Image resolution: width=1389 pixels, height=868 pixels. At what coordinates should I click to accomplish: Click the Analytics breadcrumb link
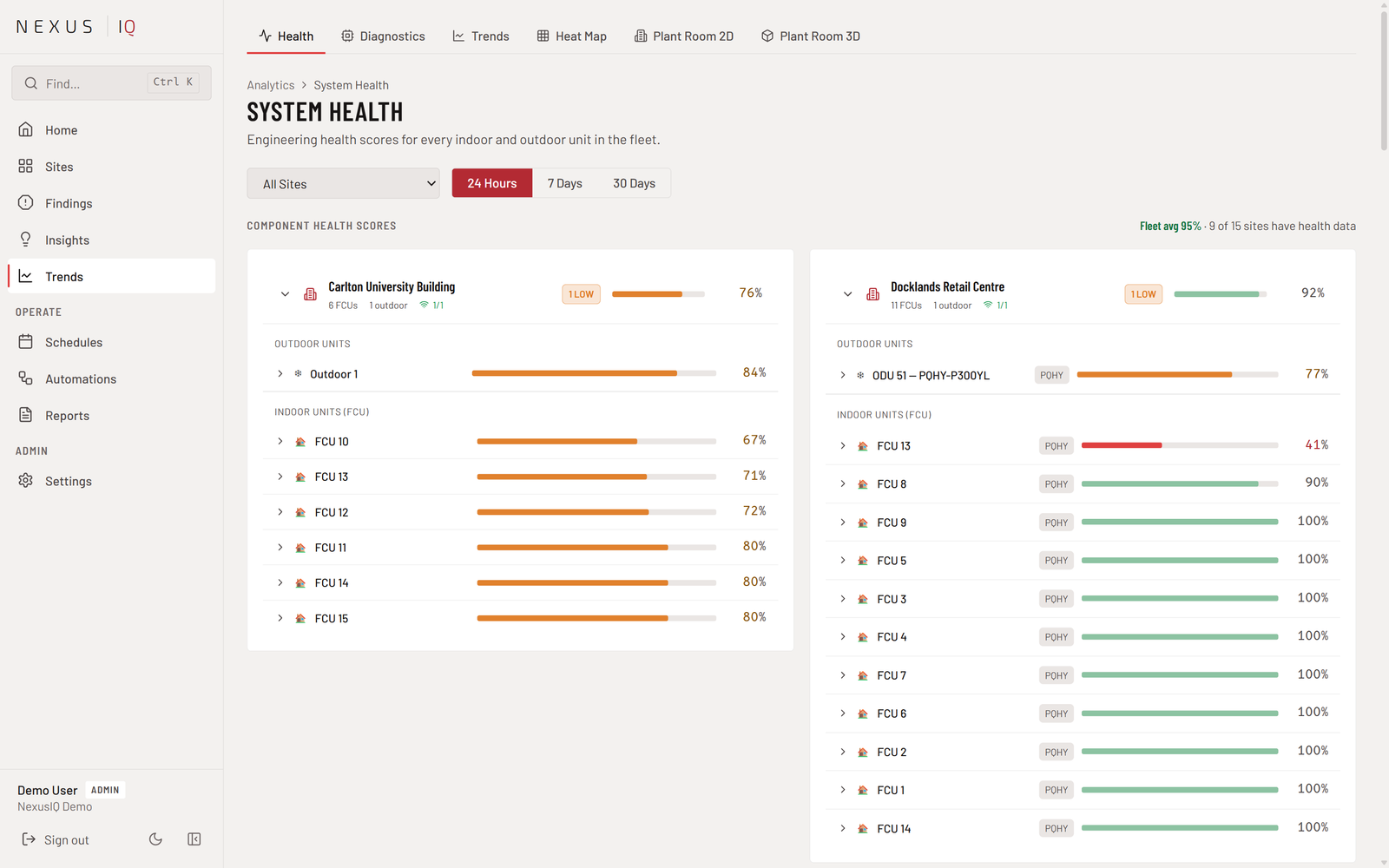pyautogui.click(x=271, y=85)
